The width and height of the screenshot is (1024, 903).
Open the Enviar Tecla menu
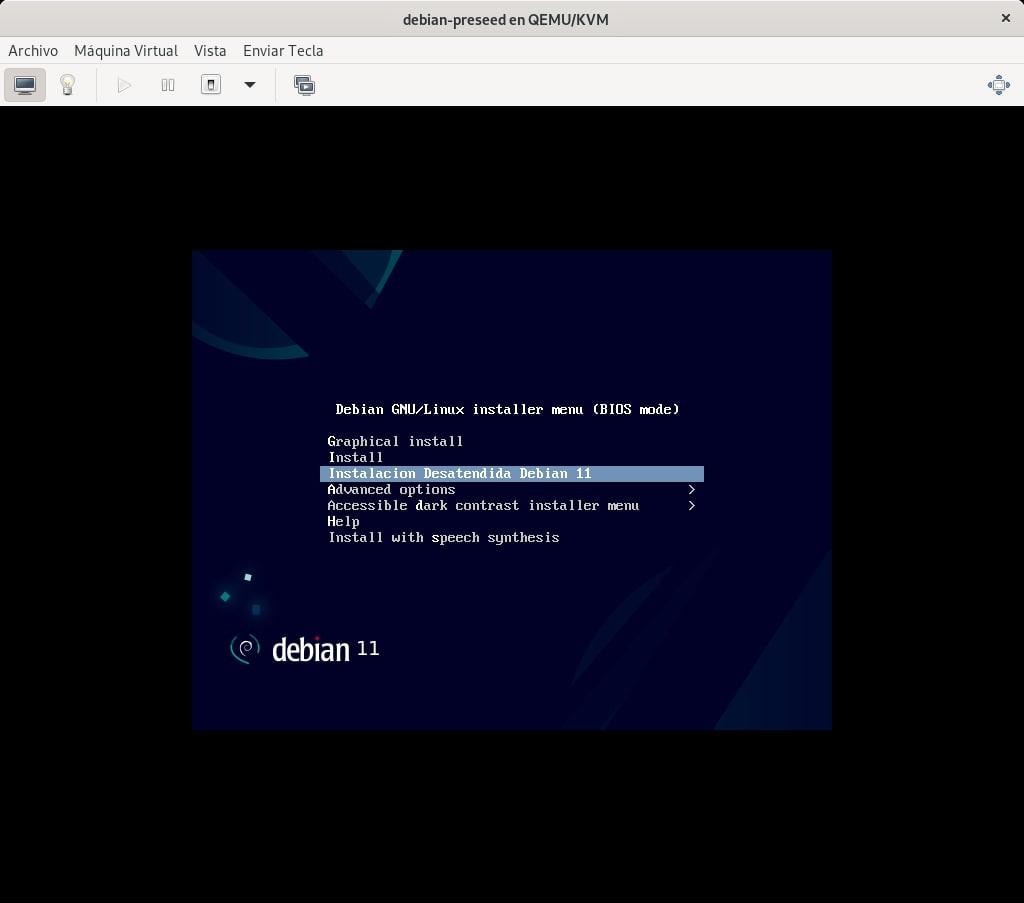coord(283,50)
